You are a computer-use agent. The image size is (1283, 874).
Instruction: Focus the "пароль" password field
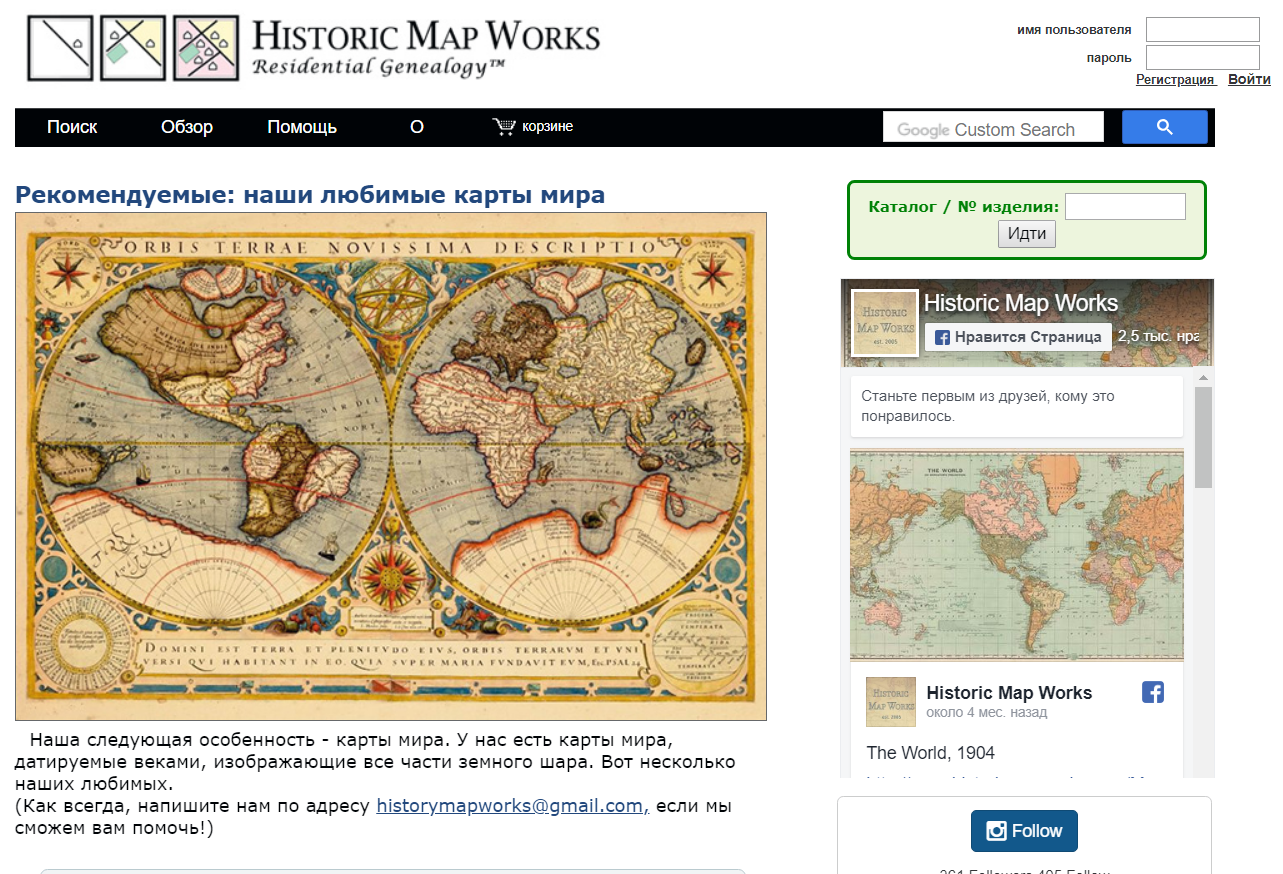(x=1203, y=57)
